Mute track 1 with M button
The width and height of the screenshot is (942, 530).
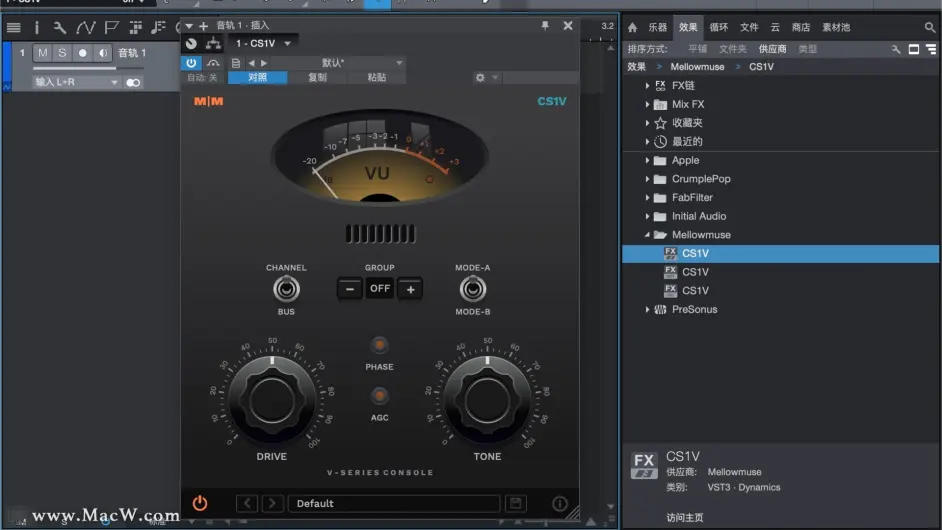coord(43,53)
